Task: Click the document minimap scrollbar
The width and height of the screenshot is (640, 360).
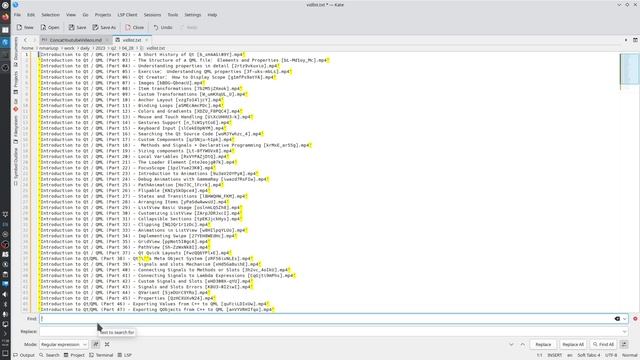Action: coord(629,69)
